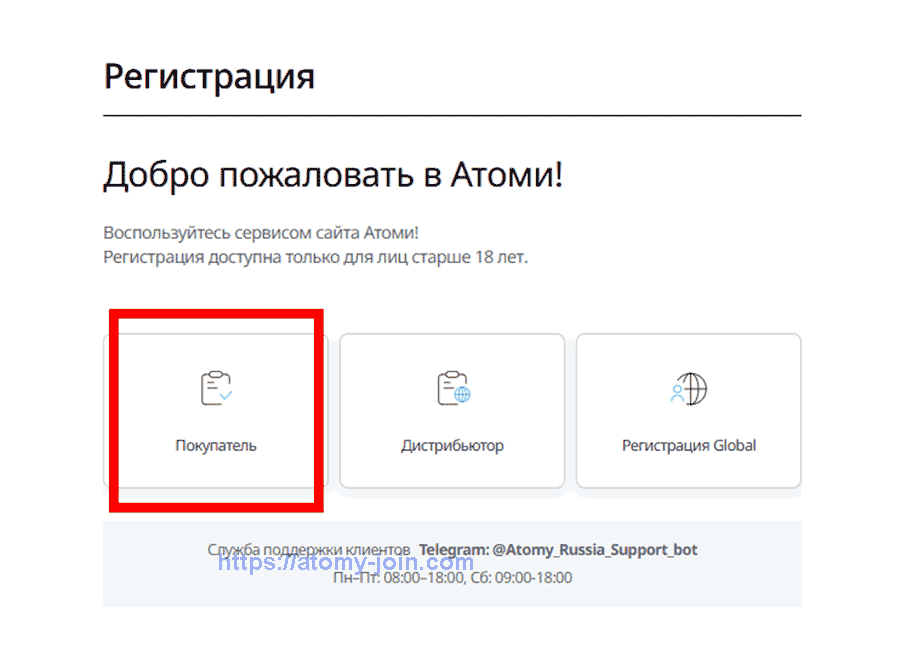Select the Регистрация Global person-with-globe icon
Screen dimensions: 900x646
click(x=688, y=388)
